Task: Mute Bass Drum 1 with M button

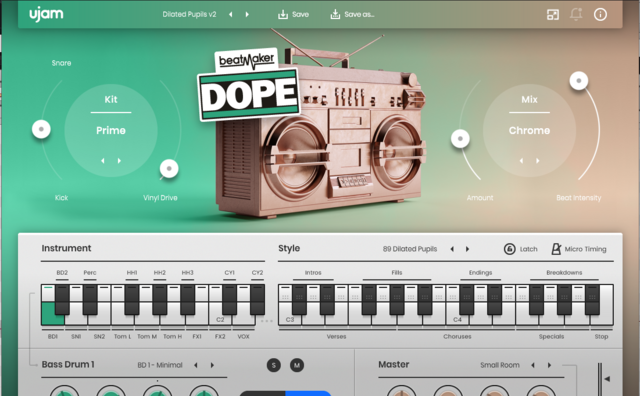Action: 297,365
